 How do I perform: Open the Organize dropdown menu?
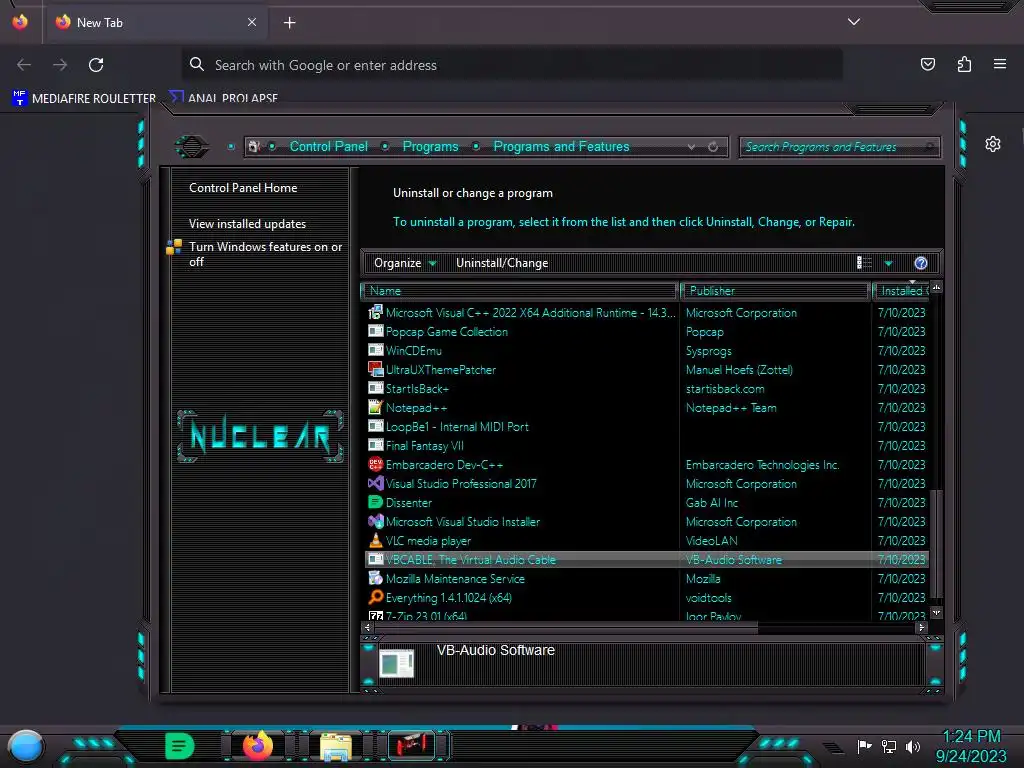(x=405, y=263)
